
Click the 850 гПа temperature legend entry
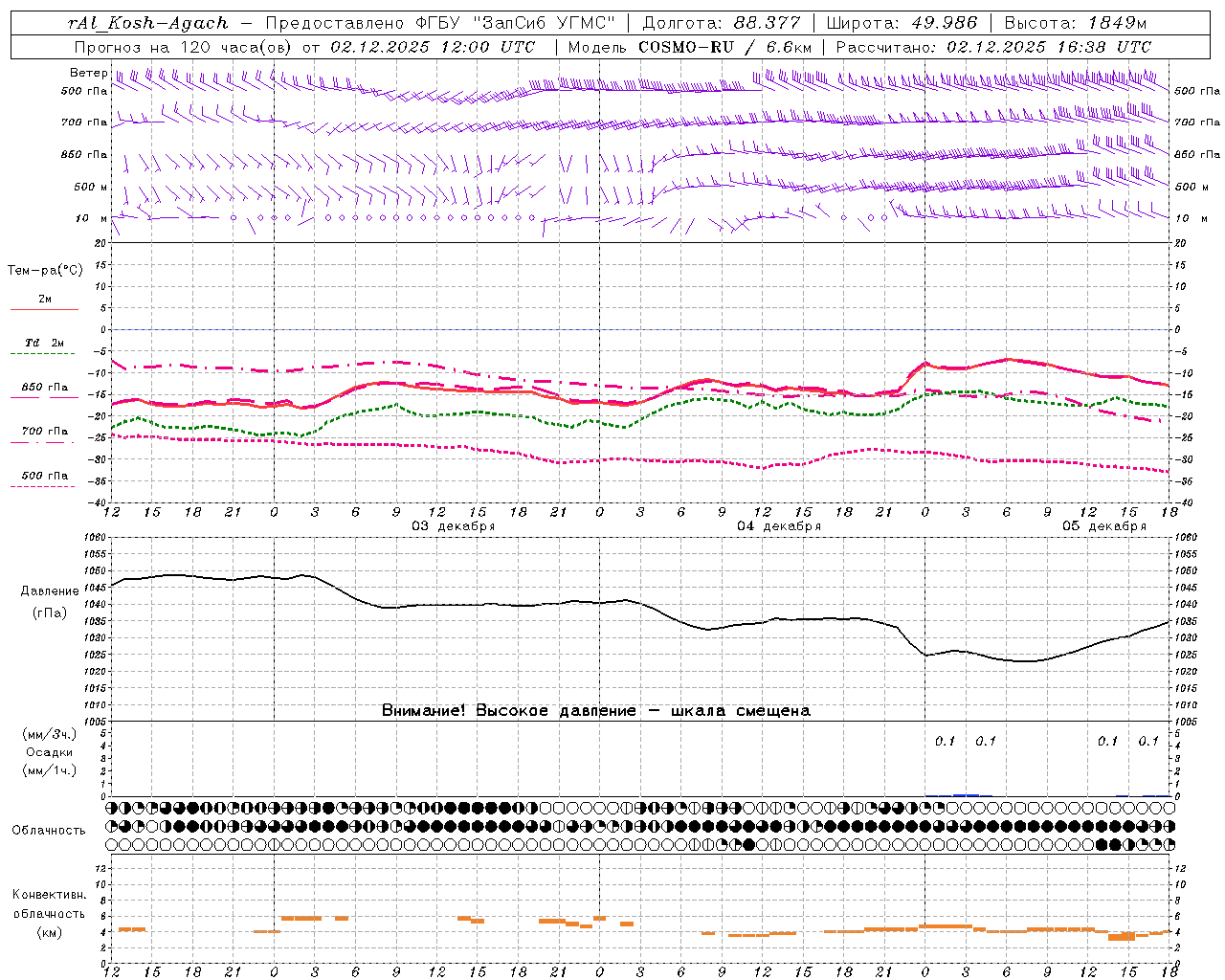pyautogui.click(x=44, y=388)
